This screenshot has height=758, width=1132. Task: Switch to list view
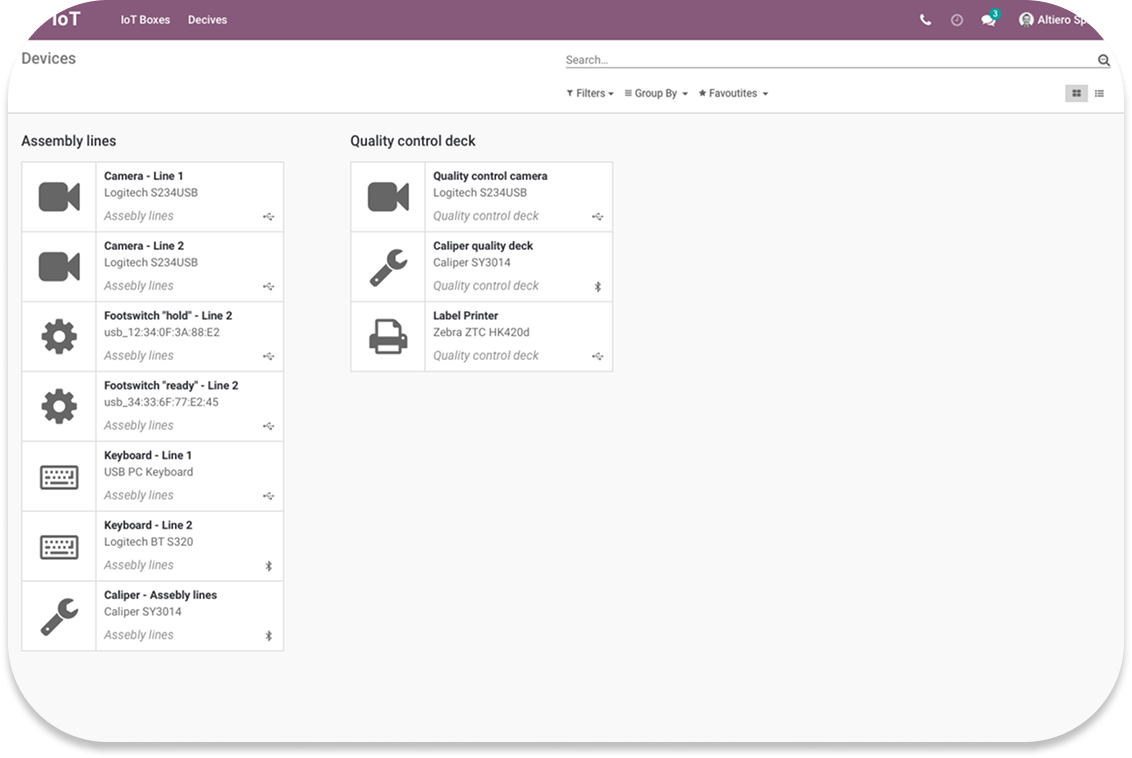pyautogui.click(x=1099, y=93)
